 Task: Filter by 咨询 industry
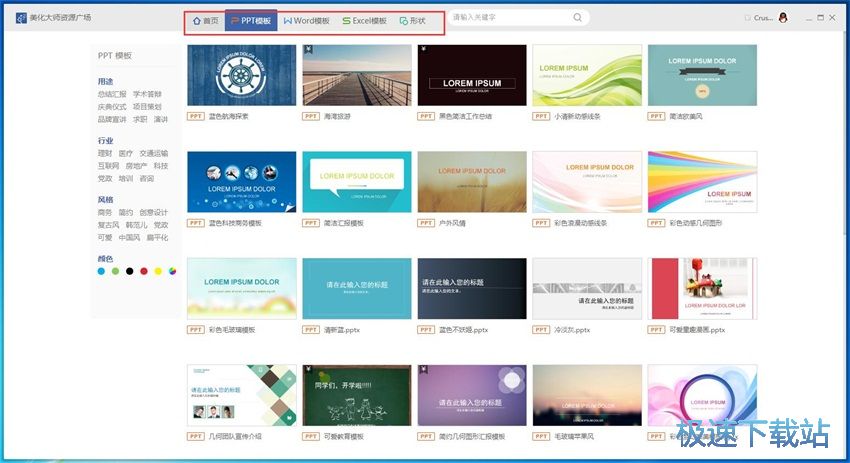[147, 178]
